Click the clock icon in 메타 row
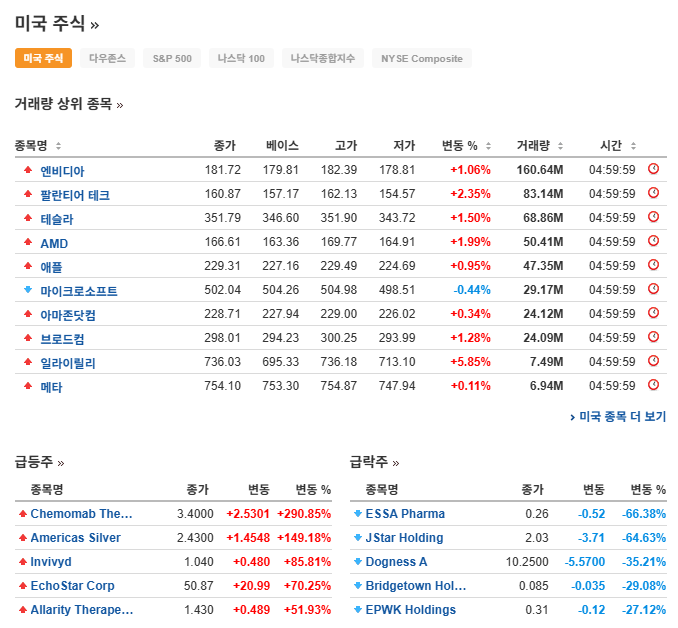This screenshot has width=678, height=628. click(x=653, y=384)
